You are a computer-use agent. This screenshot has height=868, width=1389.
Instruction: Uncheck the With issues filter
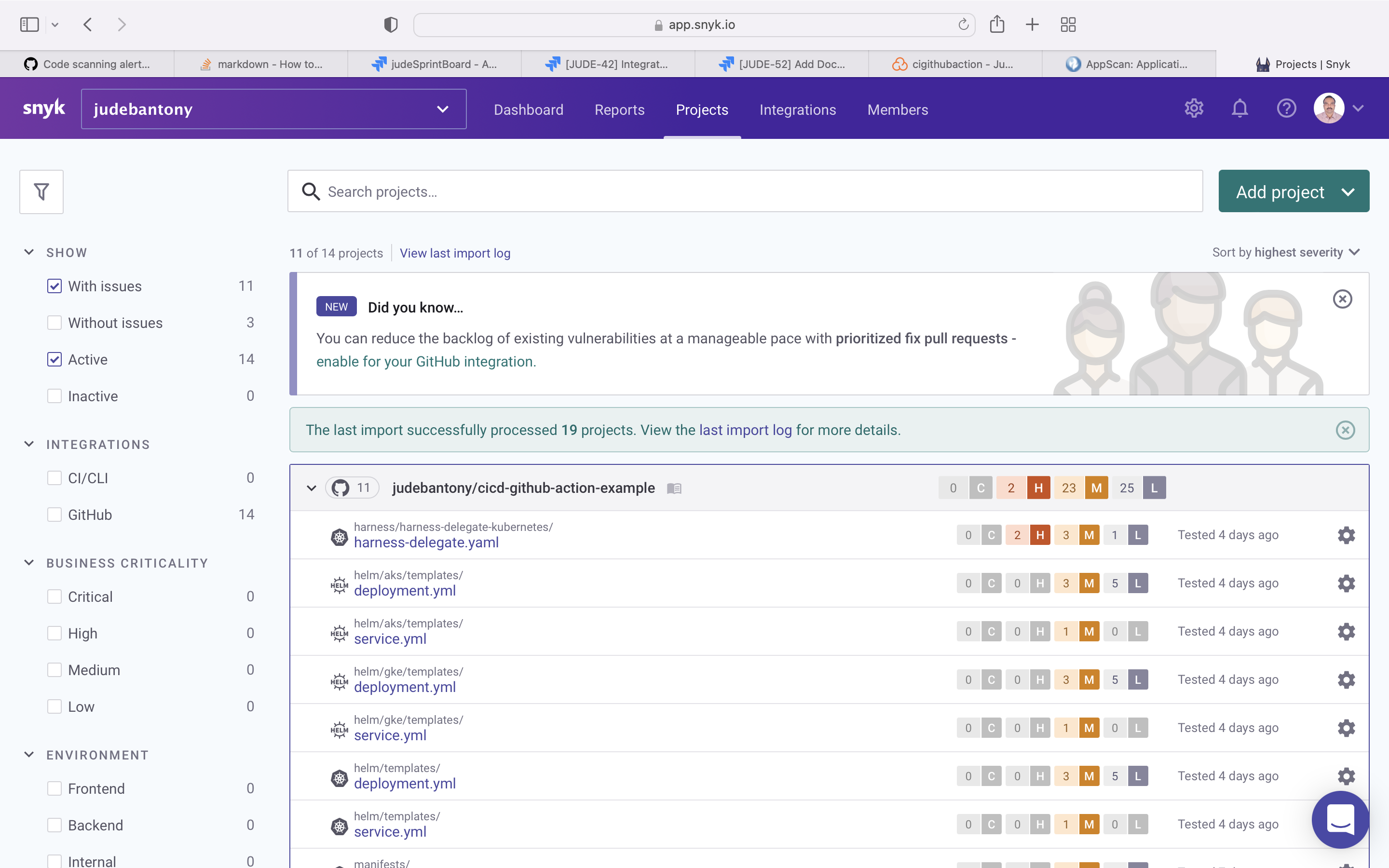54,286
